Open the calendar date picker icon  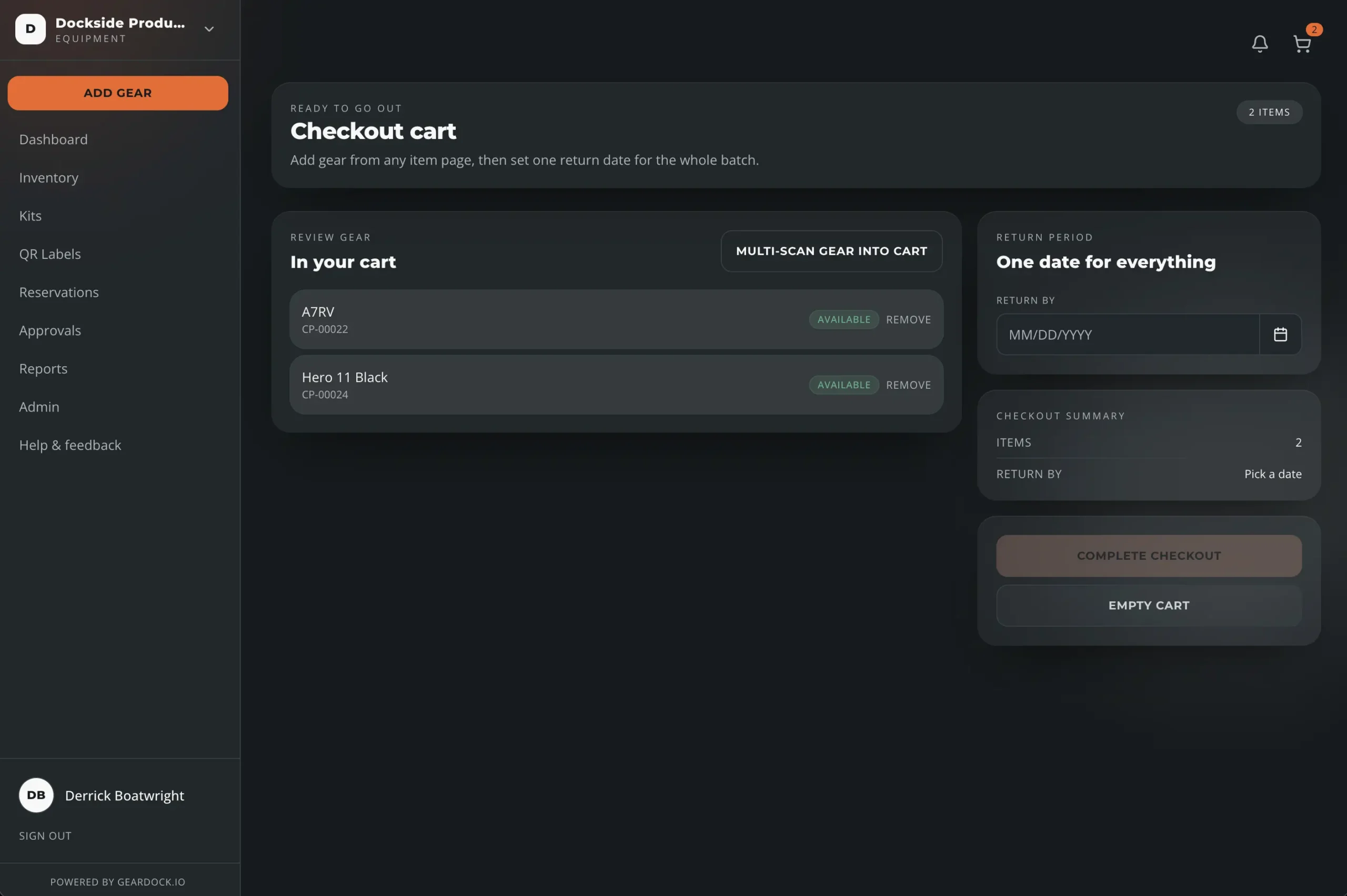(1280, 334)
